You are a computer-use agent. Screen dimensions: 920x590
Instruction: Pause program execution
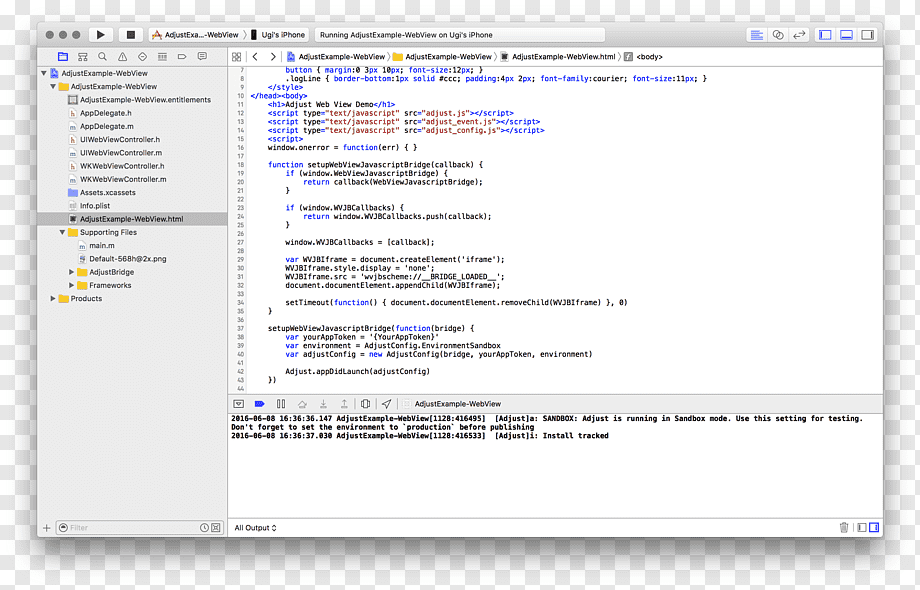(281, 404)
